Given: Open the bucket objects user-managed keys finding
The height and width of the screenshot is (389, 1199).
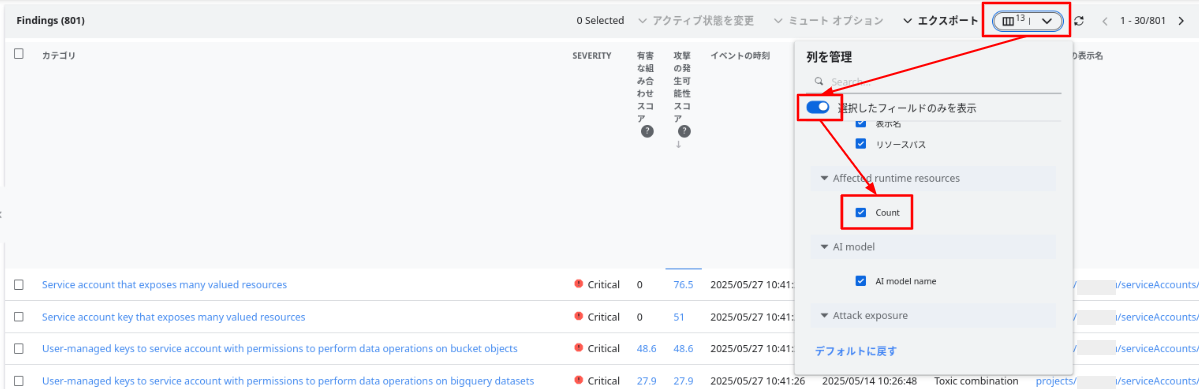Looking at the screenshot, I should coord(280,348).
